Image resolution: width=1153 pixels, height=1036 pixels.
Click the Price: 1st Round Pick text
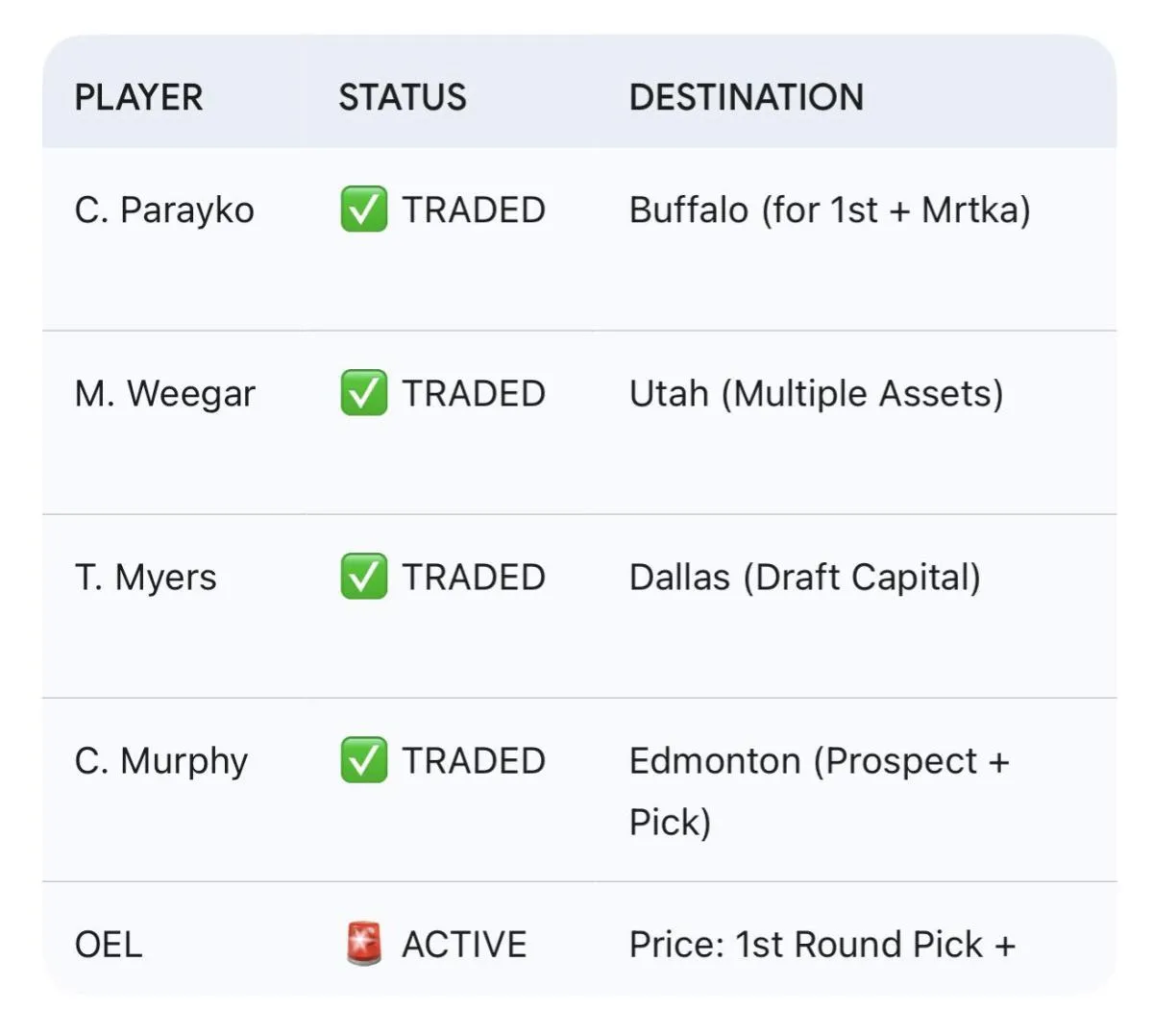[x=822, y=944]
